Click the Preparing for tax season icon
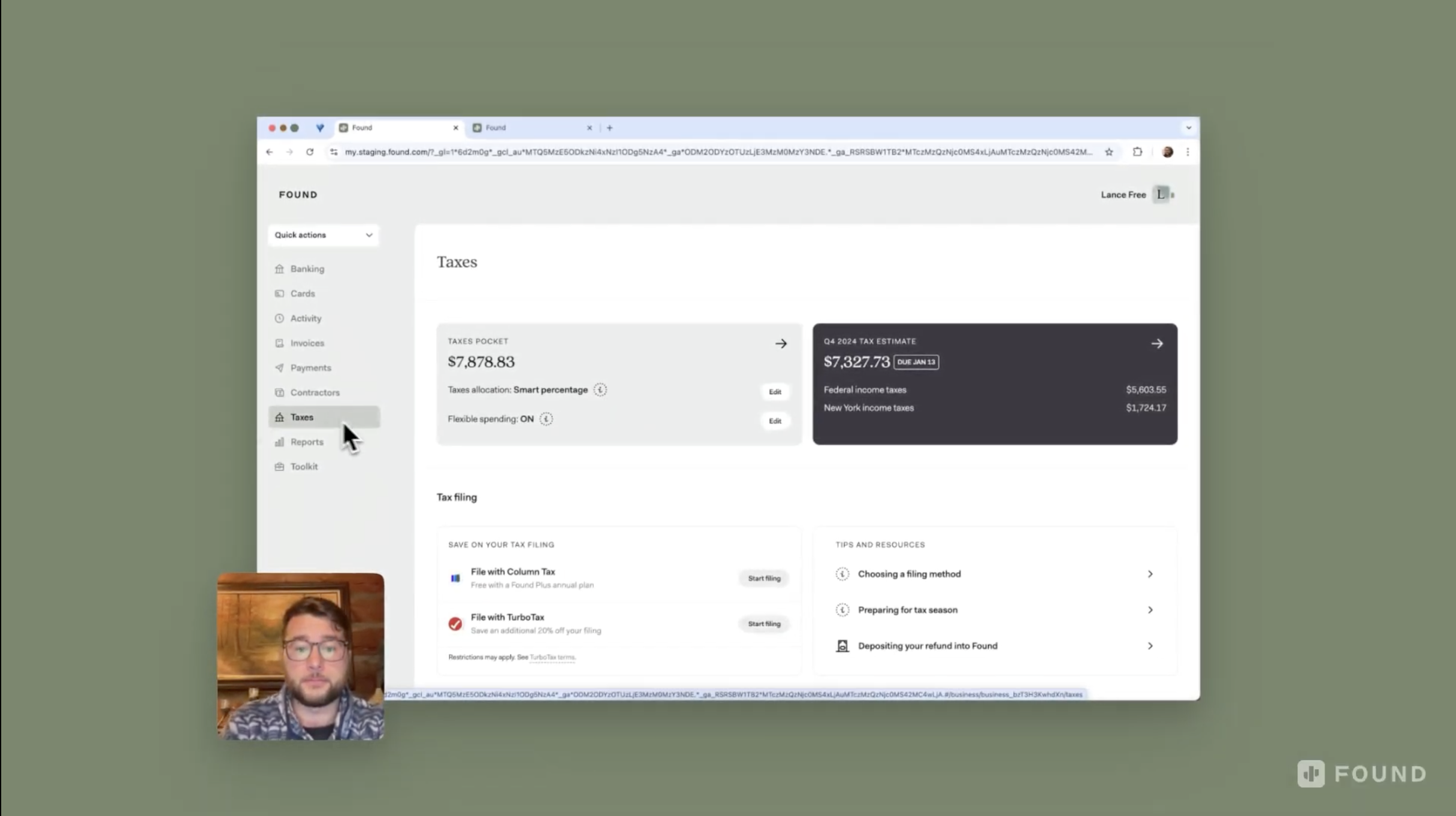 [x=842, y=610]
